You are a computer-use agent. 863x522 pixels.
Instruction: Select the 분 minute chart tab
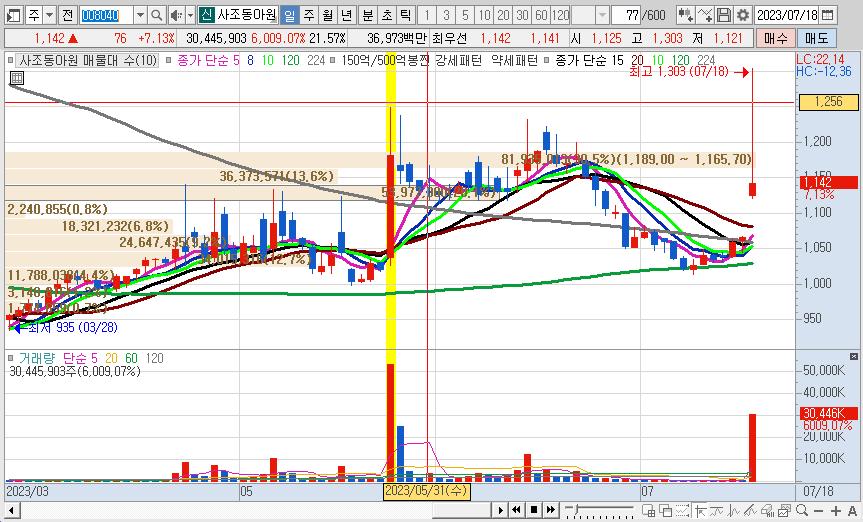(x=368, y=15)
